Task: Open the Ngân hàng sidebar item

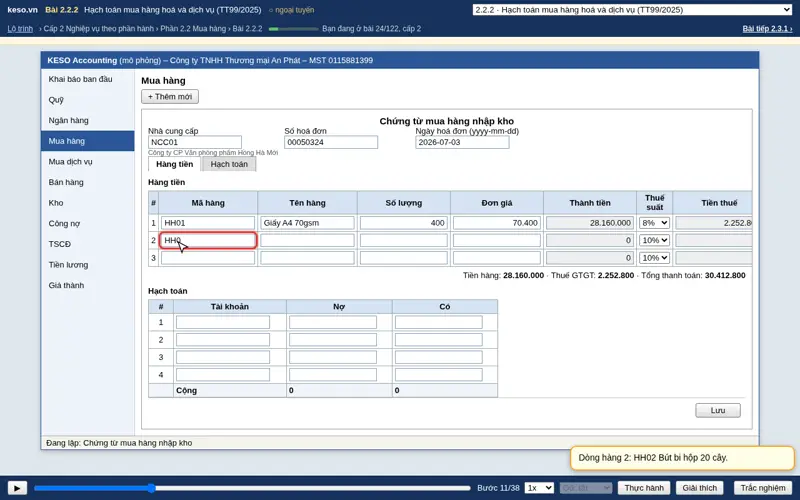Action: tap(88, 120)
